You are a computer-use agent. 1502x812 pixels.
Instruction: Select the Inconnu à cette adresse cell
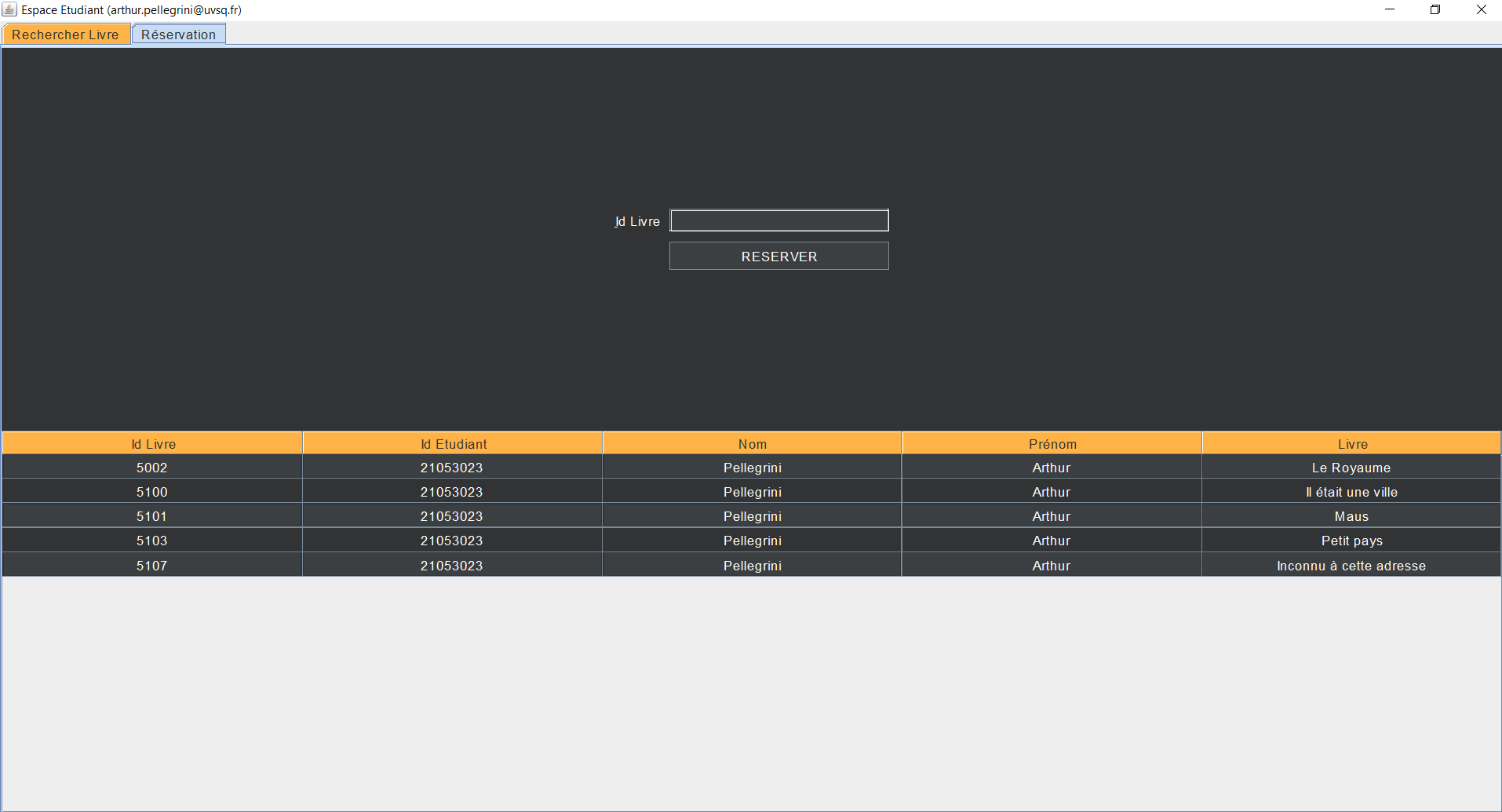click(x=1351, y=566)
